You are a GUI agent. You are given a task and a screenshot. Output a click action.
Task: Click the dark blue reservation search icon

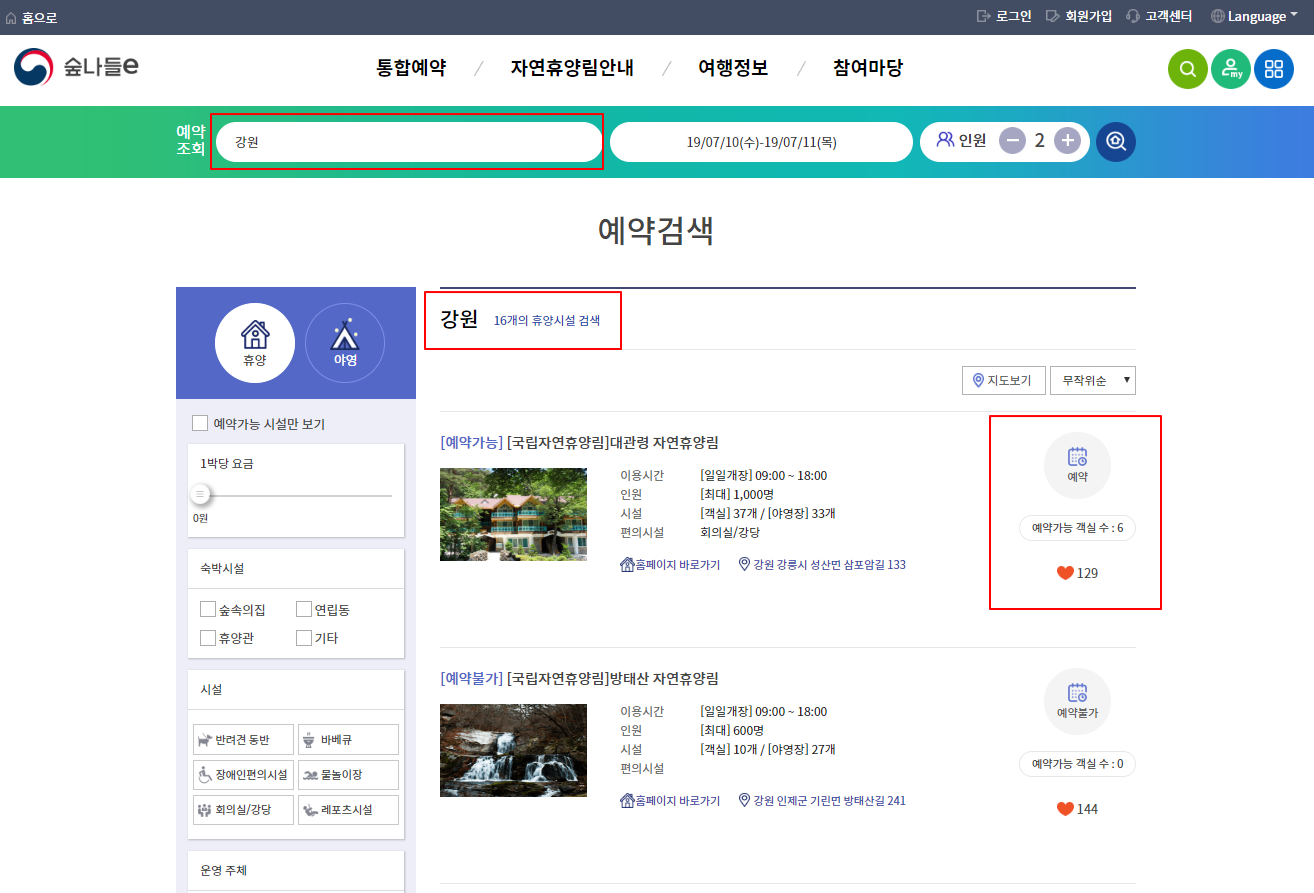(1116, 141)
